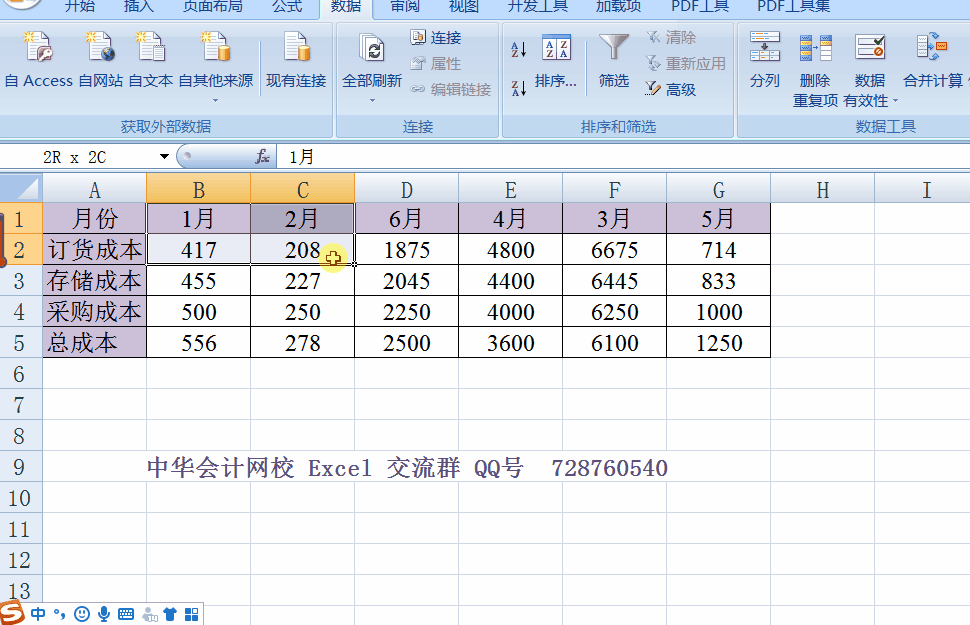Select cell with value 714
The width and height of the screenshot is (970, 625).
[718, 250]
